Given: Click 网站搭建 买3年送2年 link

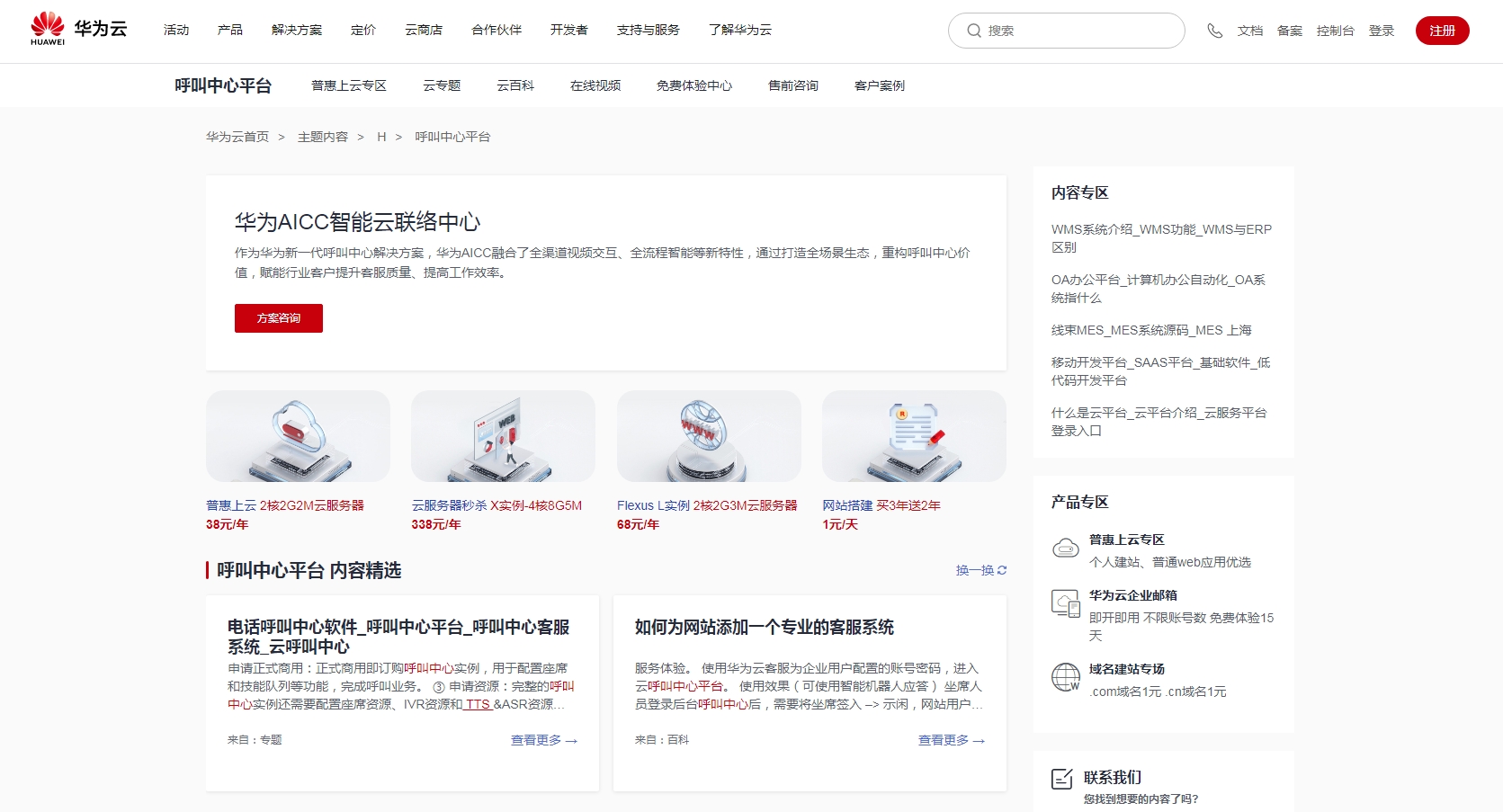Looking at the screenshot, I should point(881,505).
